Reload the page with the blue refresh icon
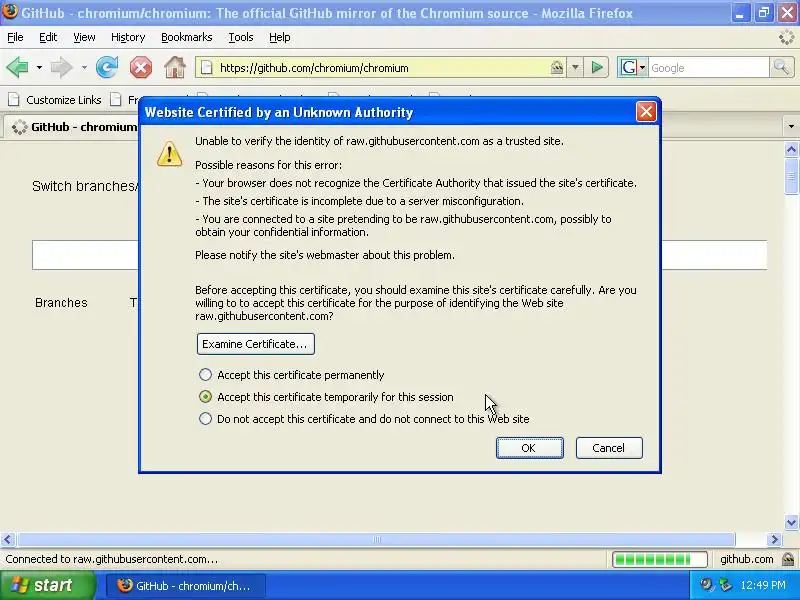800x600 pixels. [107, 67]
